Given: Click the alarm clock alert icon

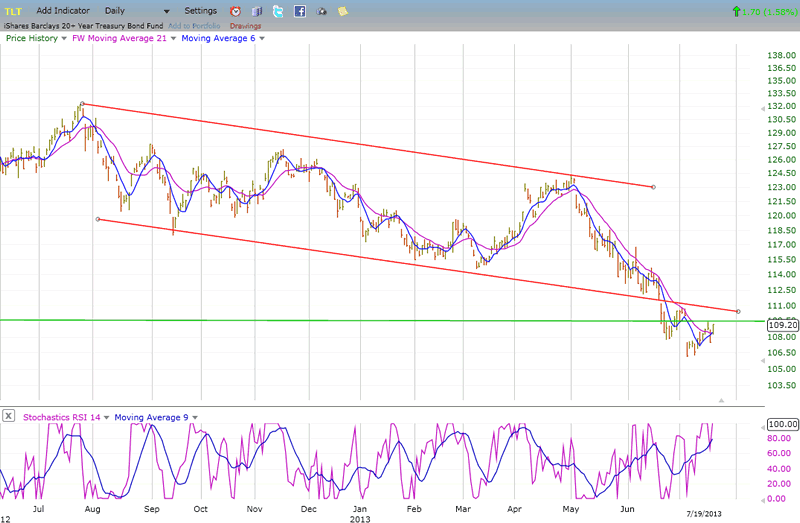Looking at the screenshot, I should pyautogui.click(x=236, y=11).
